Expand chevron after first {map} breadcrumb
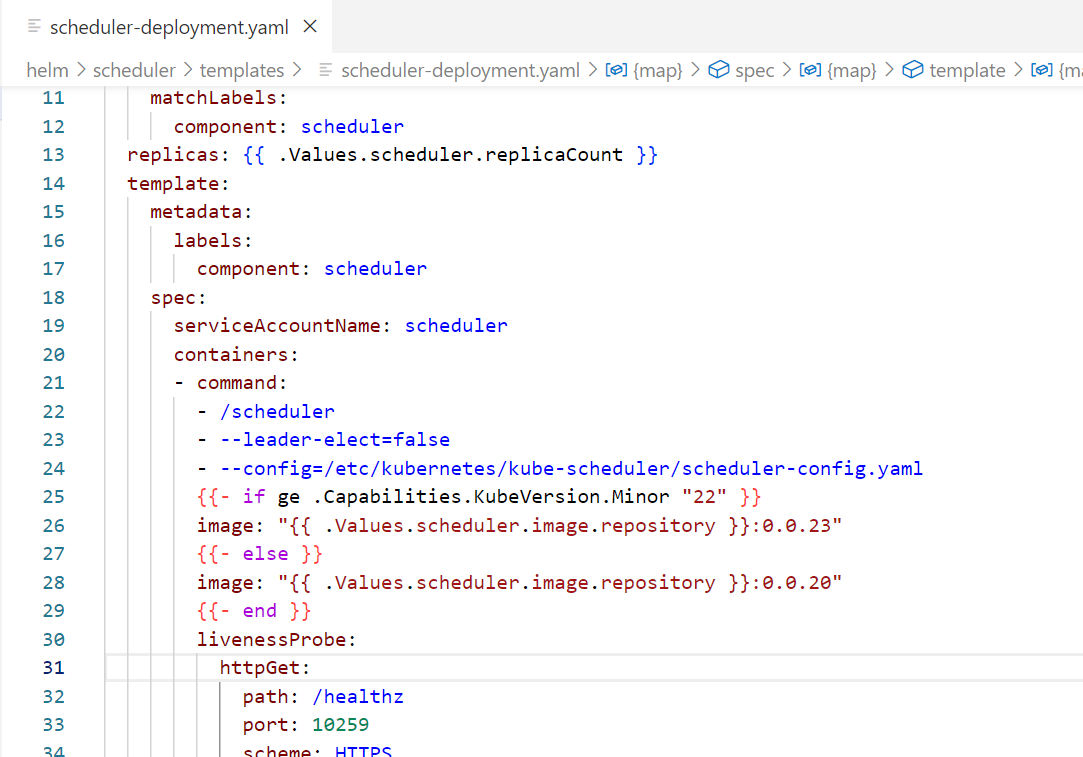Screen dimensions: 1083x757 (x=696, y=70)
